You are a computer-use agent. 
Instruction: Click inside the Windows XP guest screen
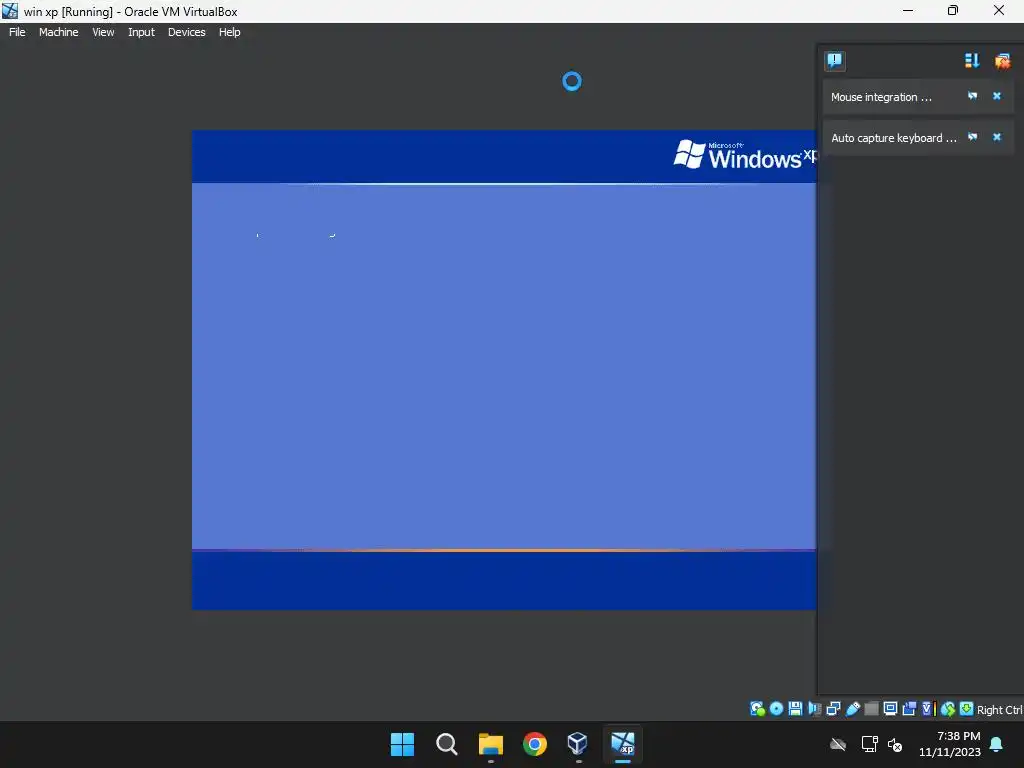pyautogui.click(x=504, y=370)
